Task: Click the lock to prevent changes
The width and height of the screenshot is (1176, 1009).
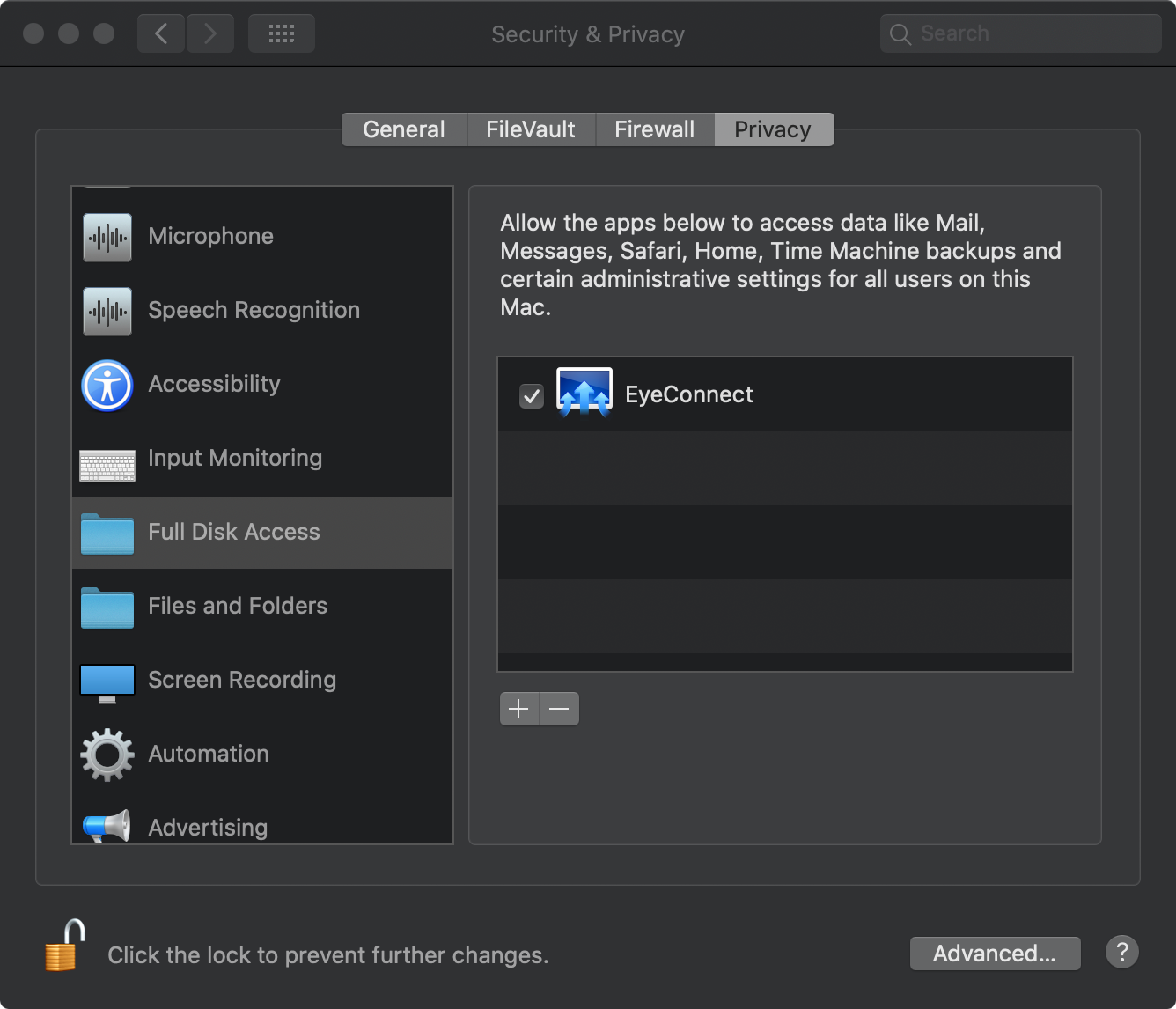Action: [64, 946]
